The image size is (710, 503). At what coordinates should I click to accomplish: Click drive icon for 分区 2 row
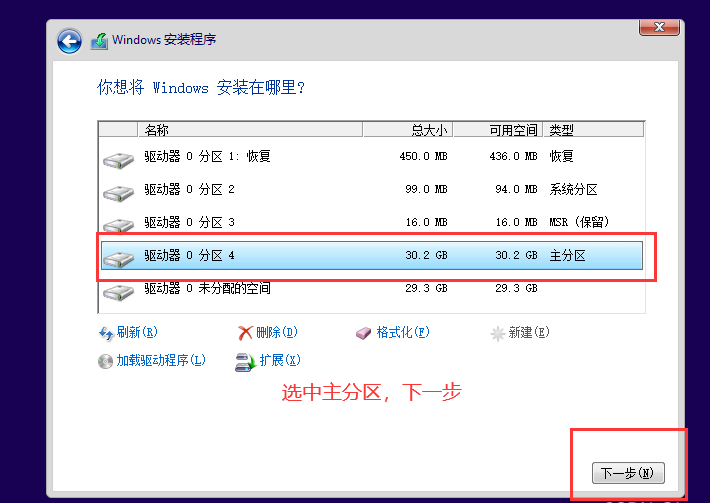click(118, 193)
